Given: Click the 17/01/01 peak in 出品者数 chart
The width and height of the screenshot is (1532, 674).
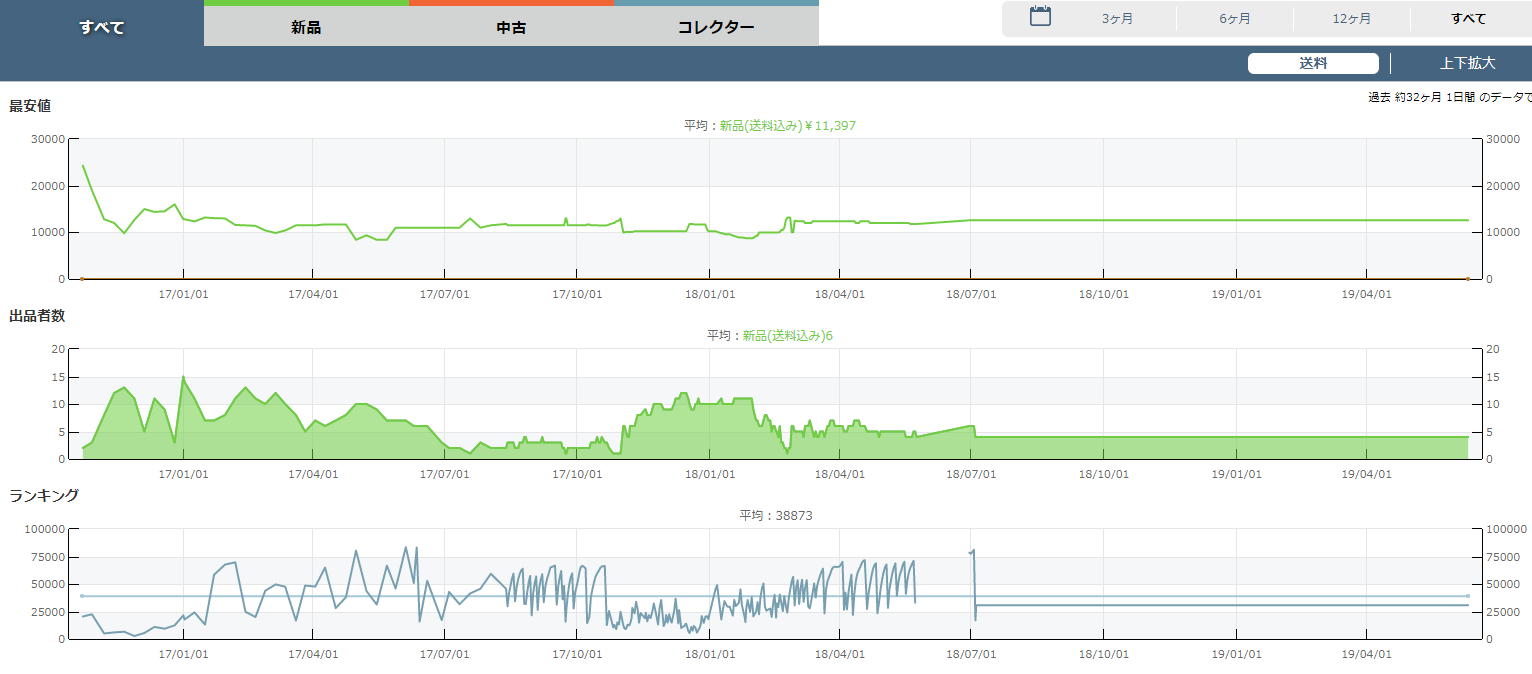Looking at the screenshot, I should click(x=183, y=377).
